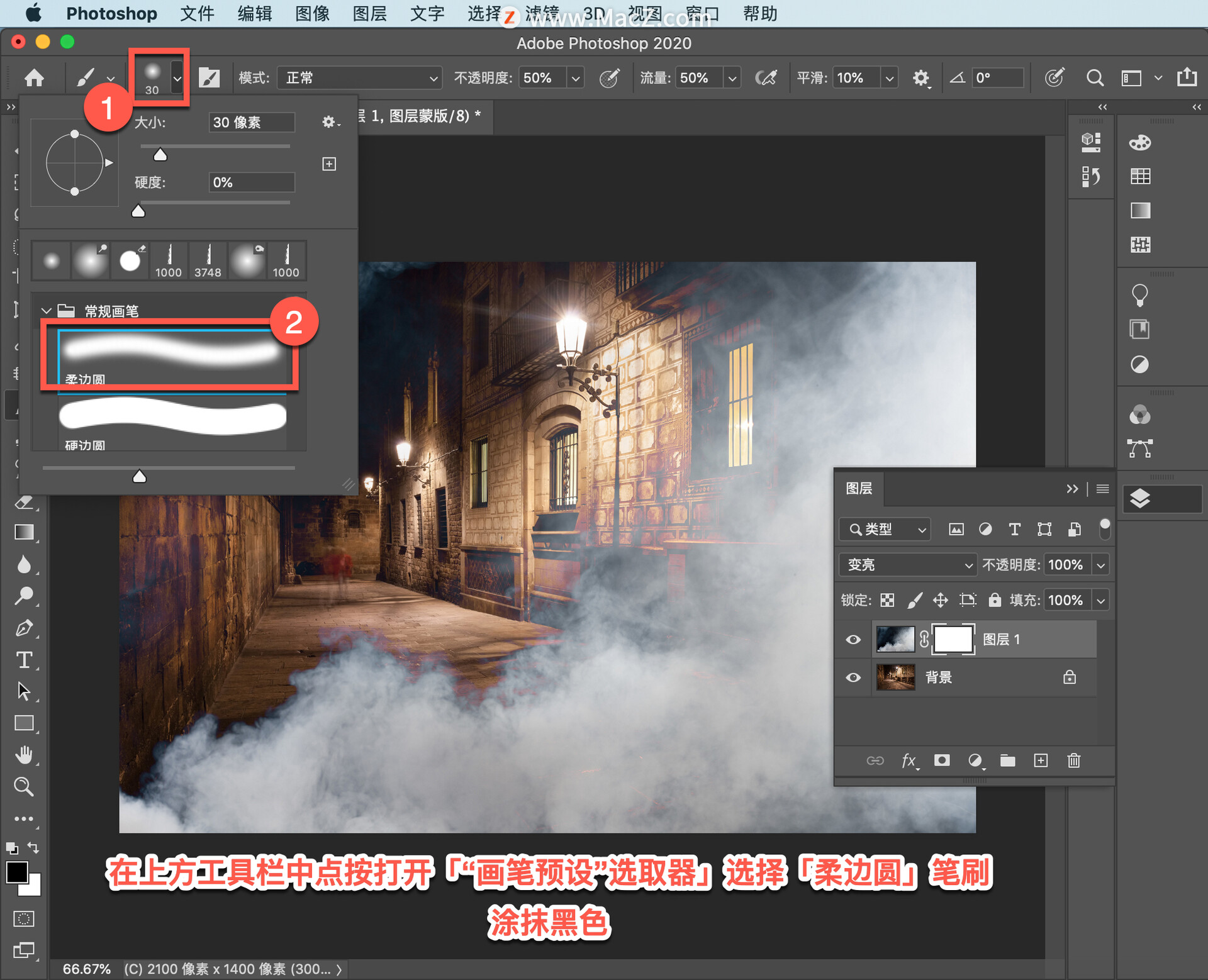This screenshot has height=980, width=1208.
Task: Hide 图层 1 layer visibility
Action: 853,639
